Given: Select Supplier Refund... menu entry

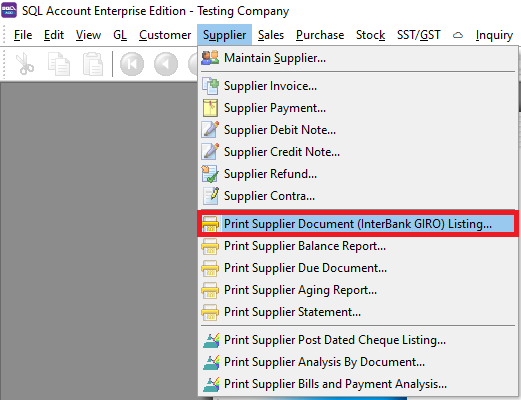Looking at the screenshot, I should 358,174.
